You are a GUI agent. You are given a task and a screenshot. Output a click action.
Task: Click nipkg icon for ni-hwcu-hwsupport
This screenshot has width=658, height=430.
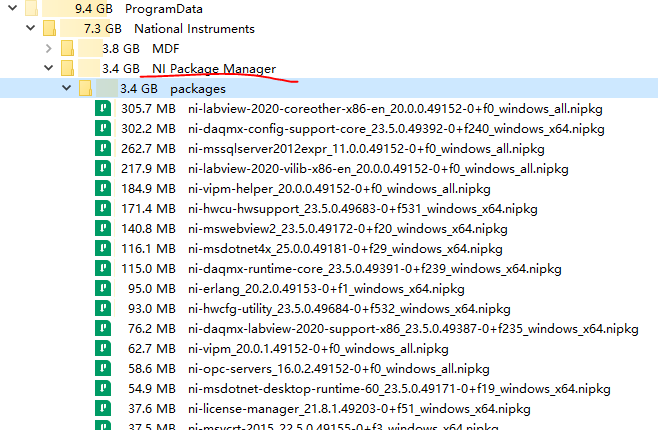(x=103, y=208)
